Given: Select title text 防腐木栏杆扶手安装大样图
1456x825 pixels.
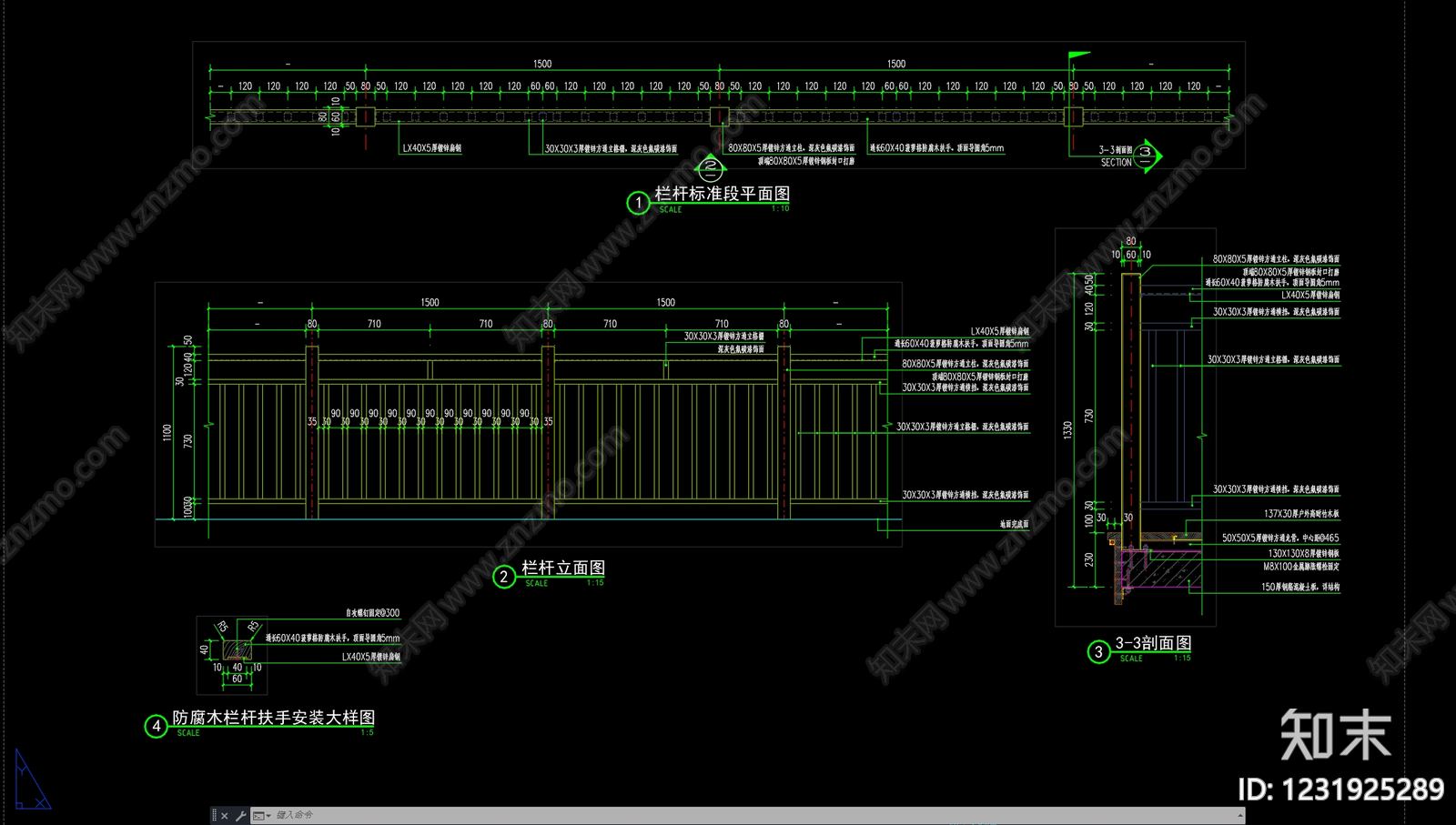Looking at the screenshot, I should [x=274, y=718].
